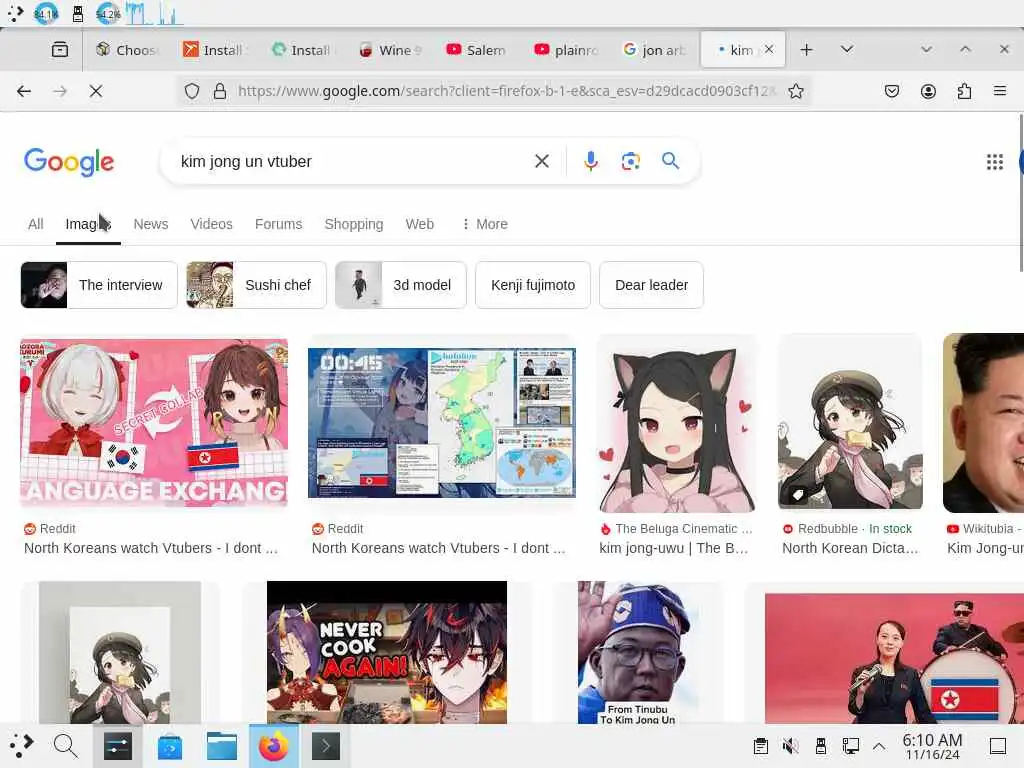The height and width of the screenshot is (768, 1024).
Task: Expand the More search filters
Action: [x=484, y=224]
